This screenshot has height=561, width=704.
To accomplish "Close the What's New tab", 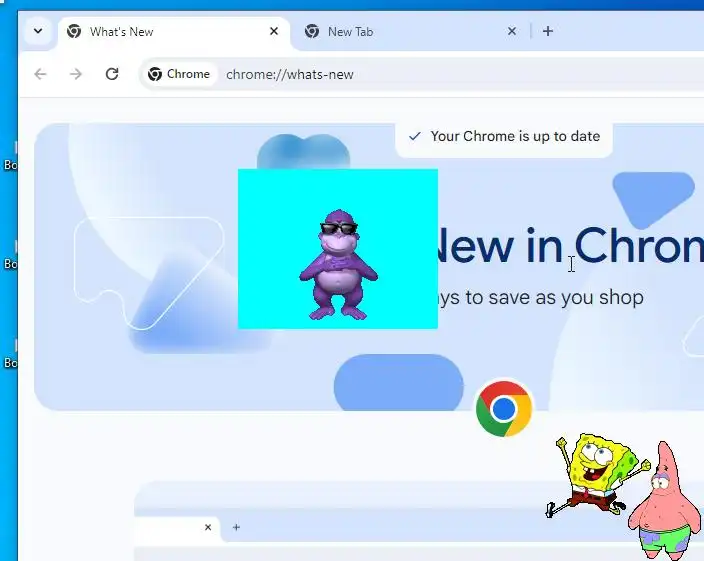I will click(274, 31).
